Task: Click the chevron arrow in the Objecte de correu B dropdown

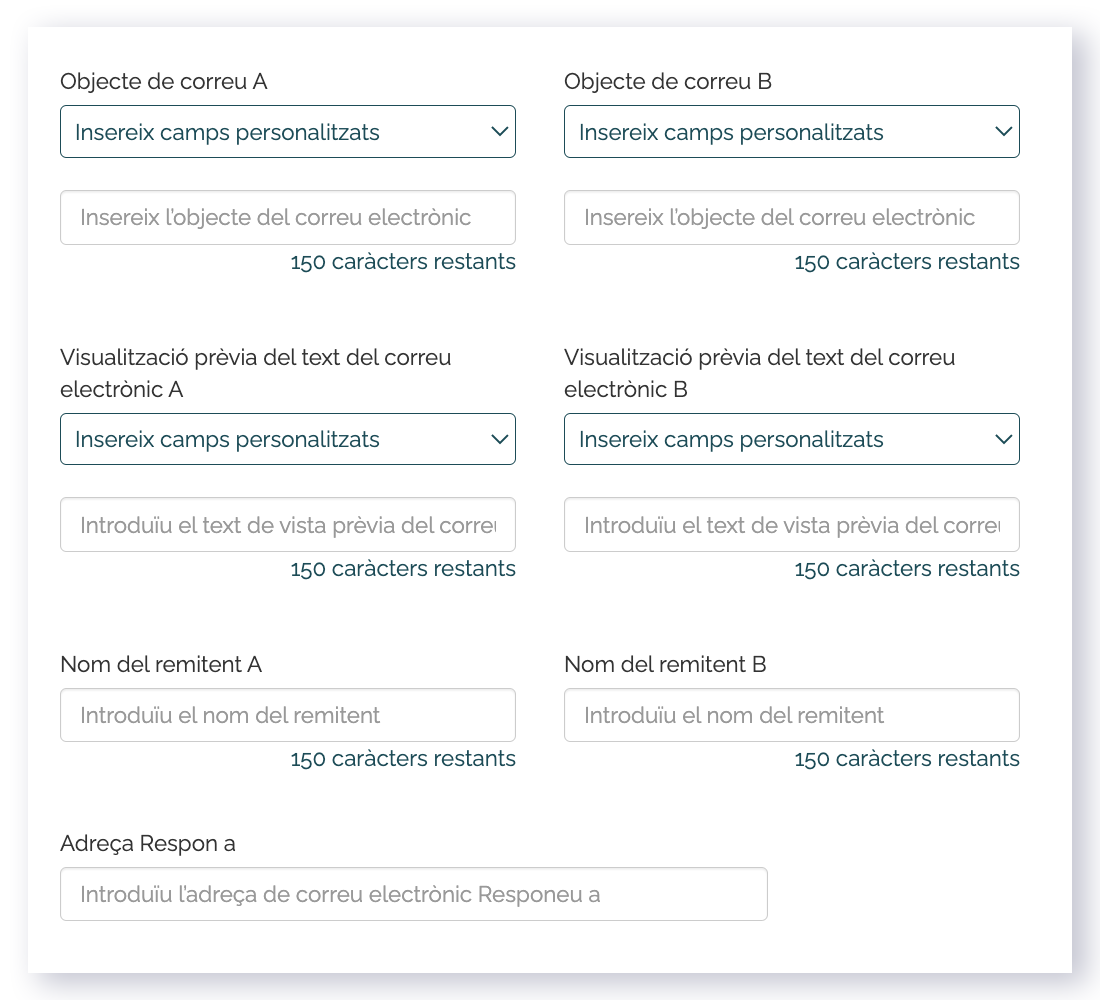Action: click(x=1003, y=132)
